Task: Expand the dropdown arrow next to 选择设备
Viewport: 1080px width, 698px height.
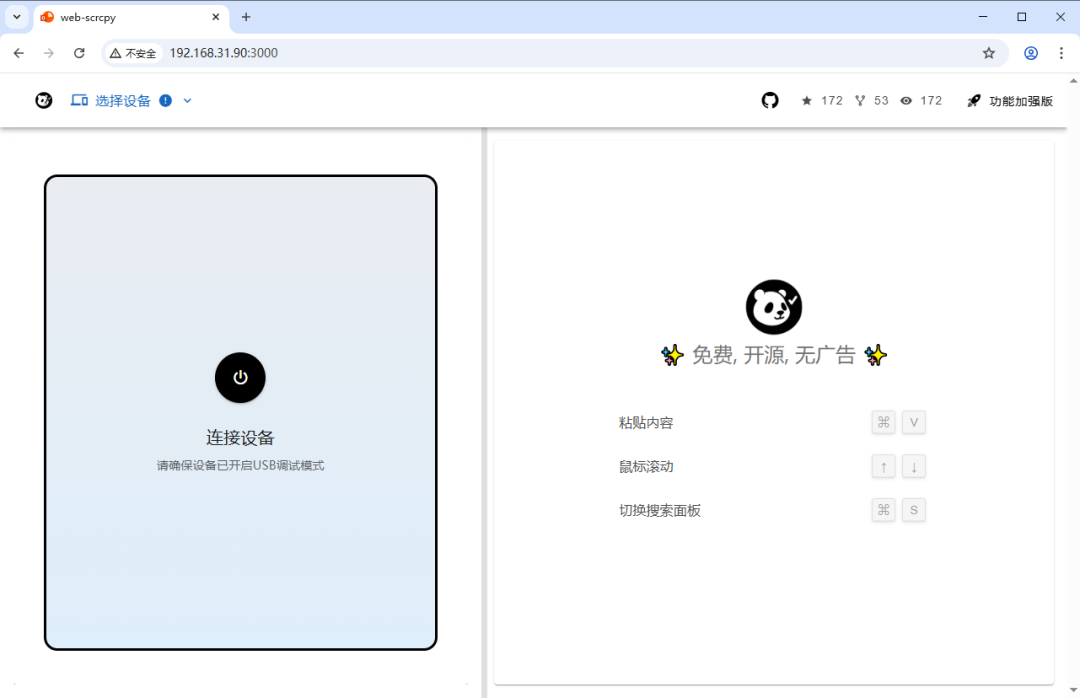Action: coord(187,100)
